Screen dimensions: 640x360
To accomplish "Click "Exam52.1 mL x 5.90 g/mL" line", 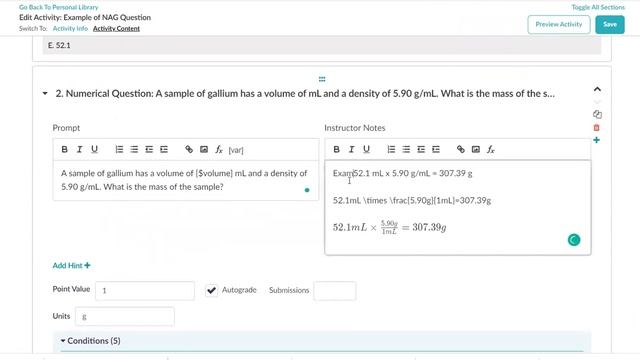I will (402, 173).
